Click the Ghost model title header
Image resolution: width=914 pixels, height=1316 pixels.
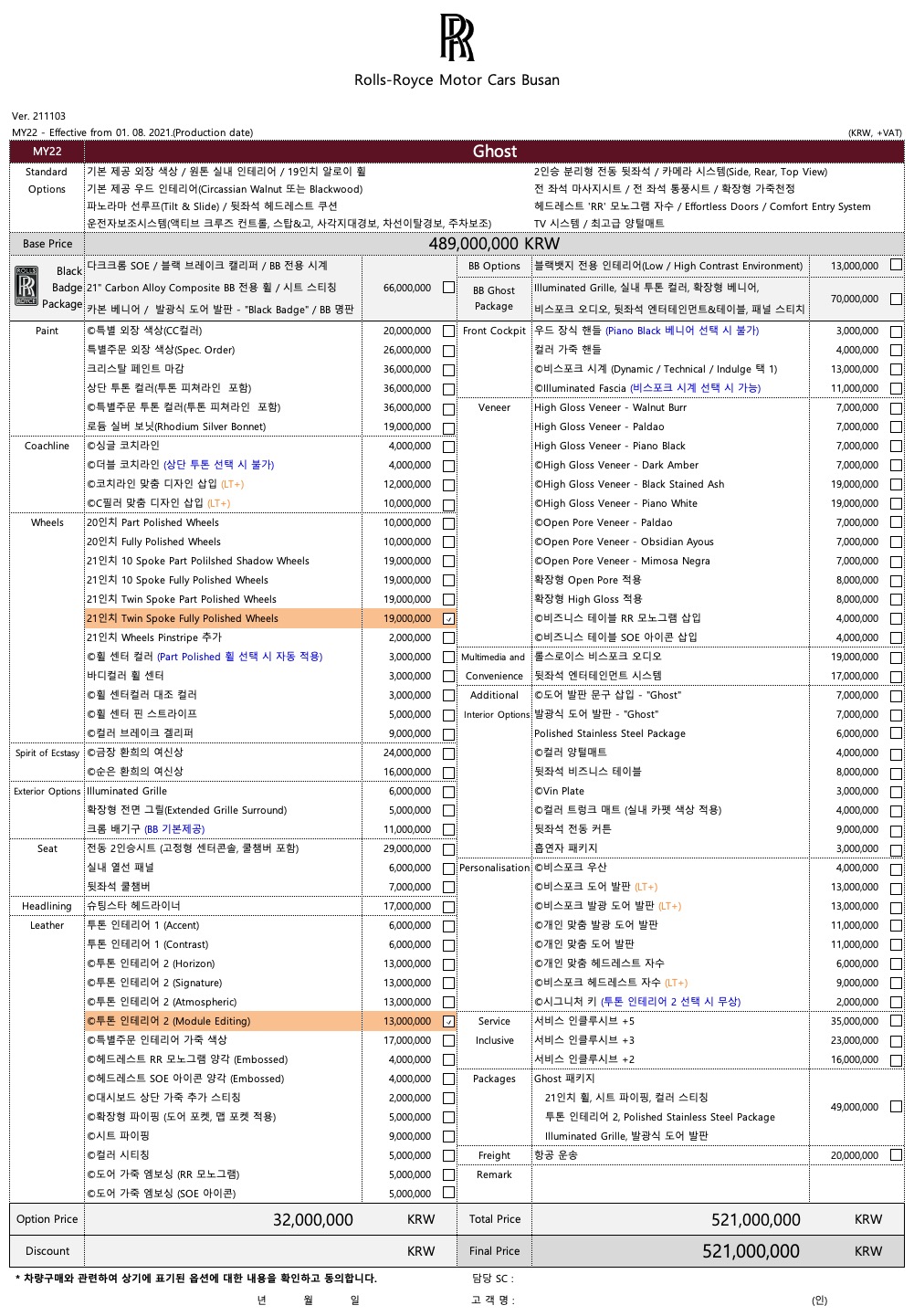[495, 152]
